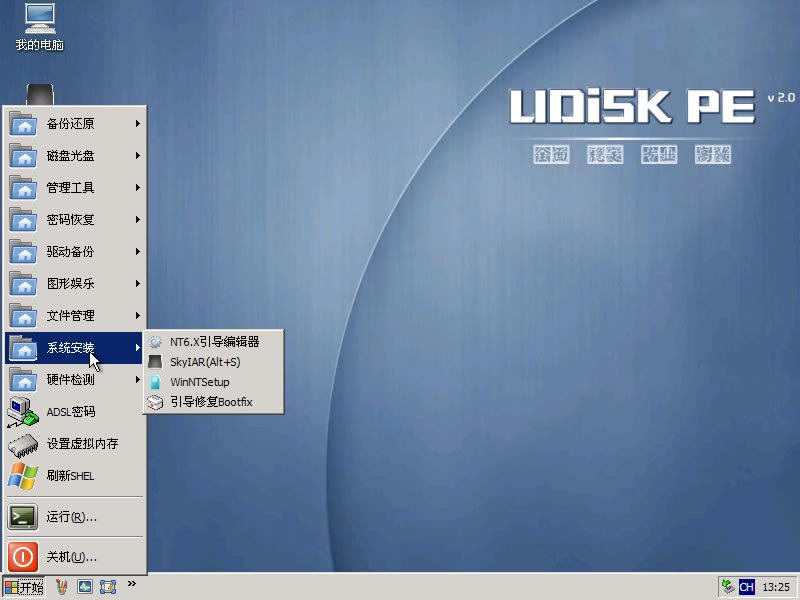Click the terminal icon for 运行(R)...

pyautogui.click(x=23, y=517)
